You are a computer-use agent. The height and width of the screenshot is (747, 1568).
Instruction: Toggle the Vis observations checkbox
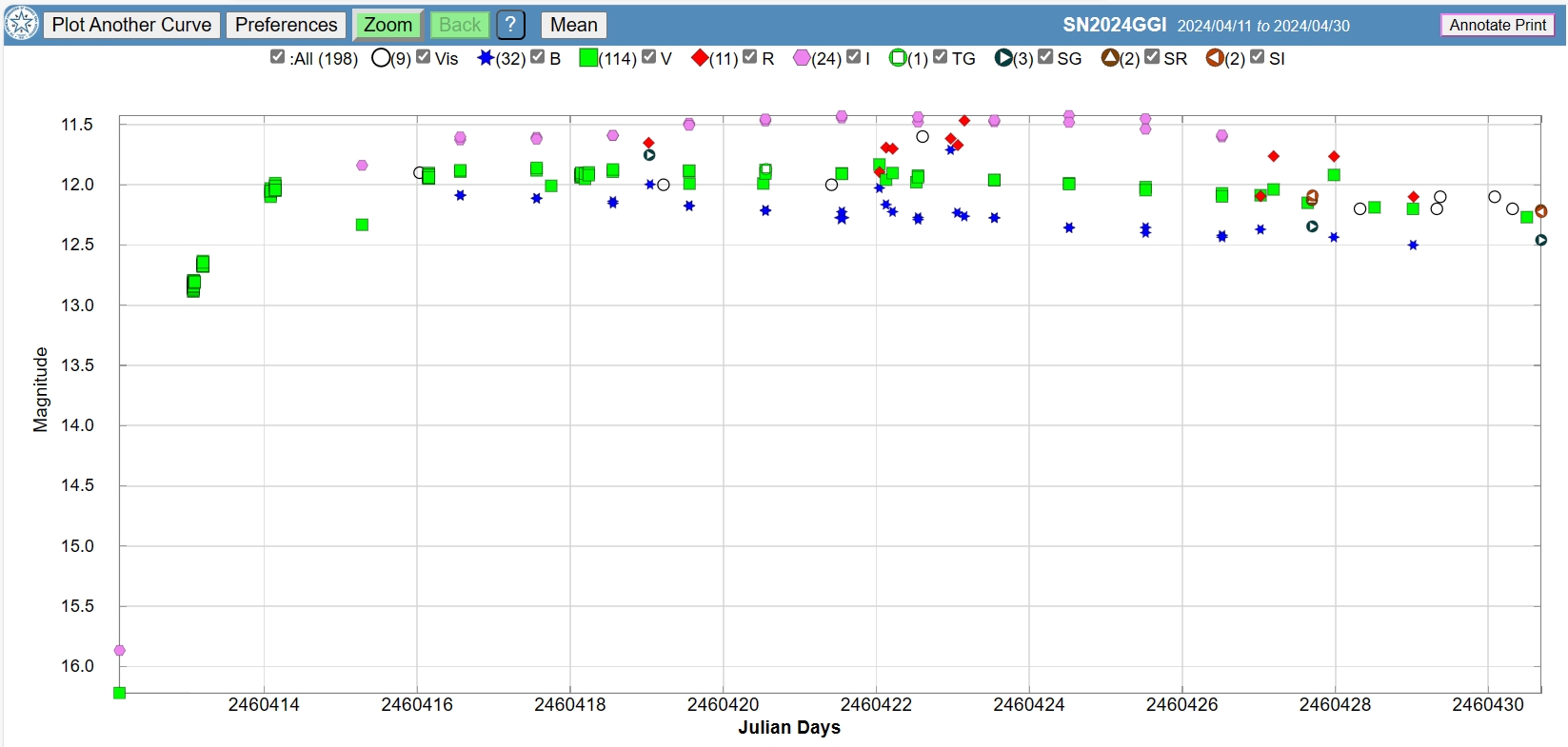pos(424,57)
